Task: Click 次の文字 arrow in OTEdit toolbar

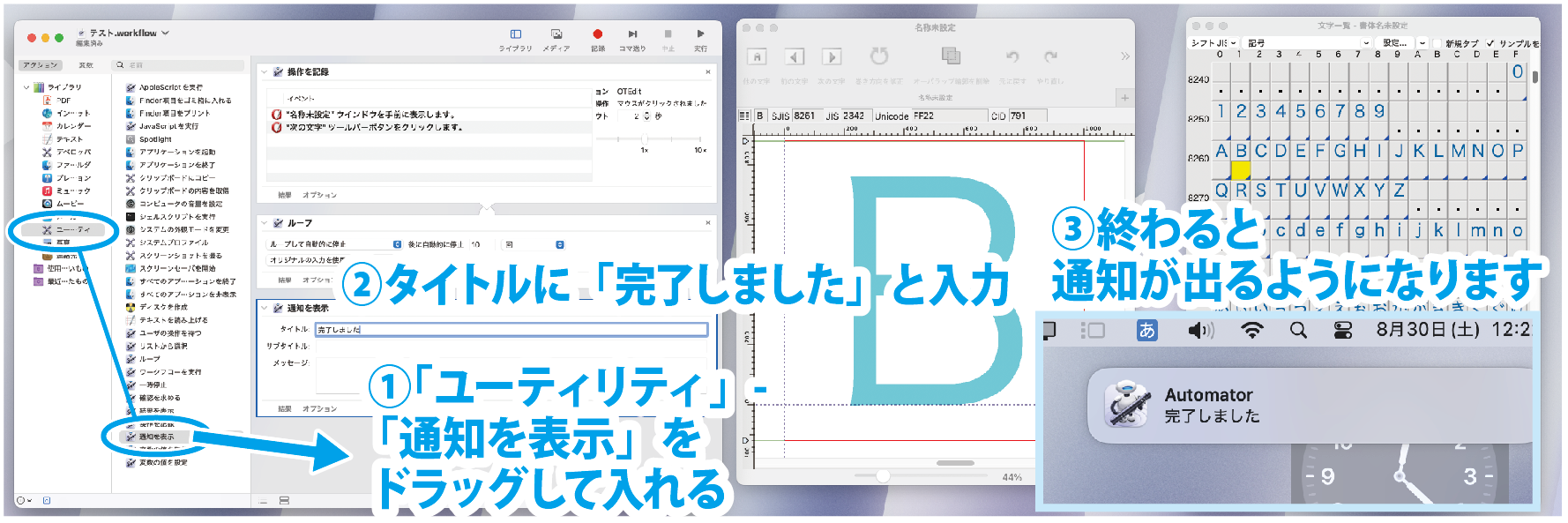Action: pos(832,56)
